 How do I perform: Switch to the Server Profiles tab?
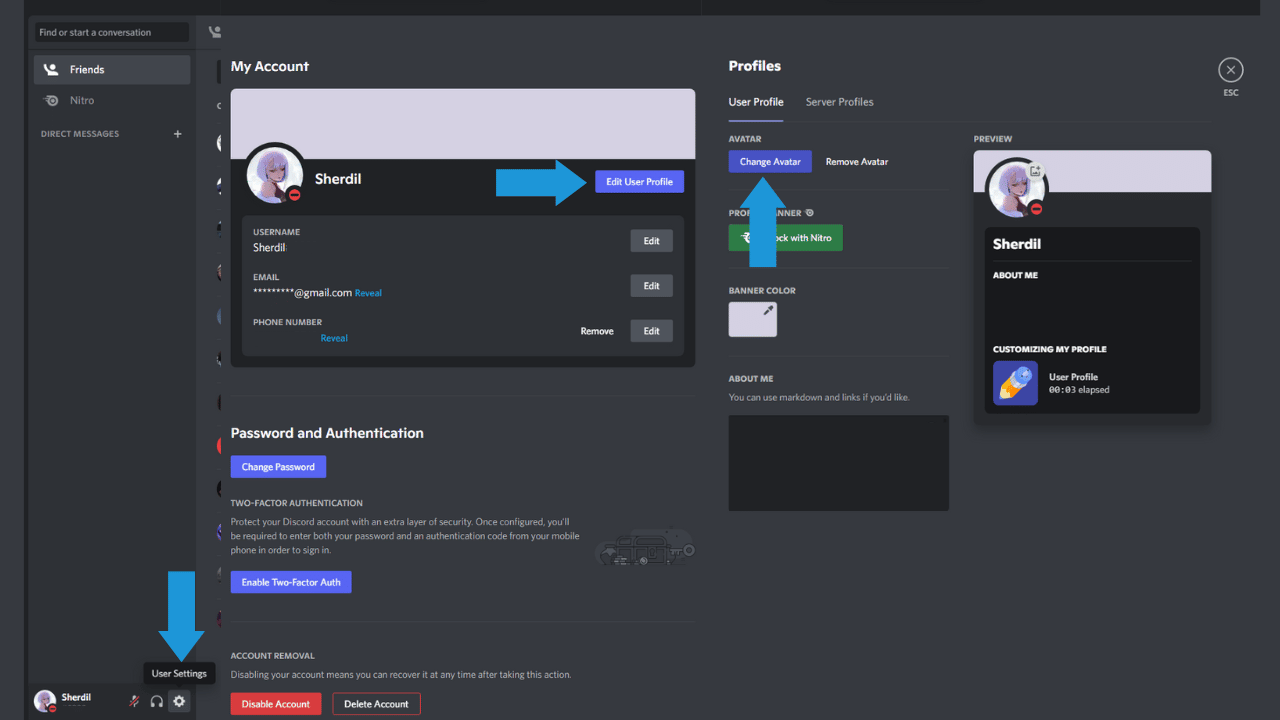tap(839, 101)
